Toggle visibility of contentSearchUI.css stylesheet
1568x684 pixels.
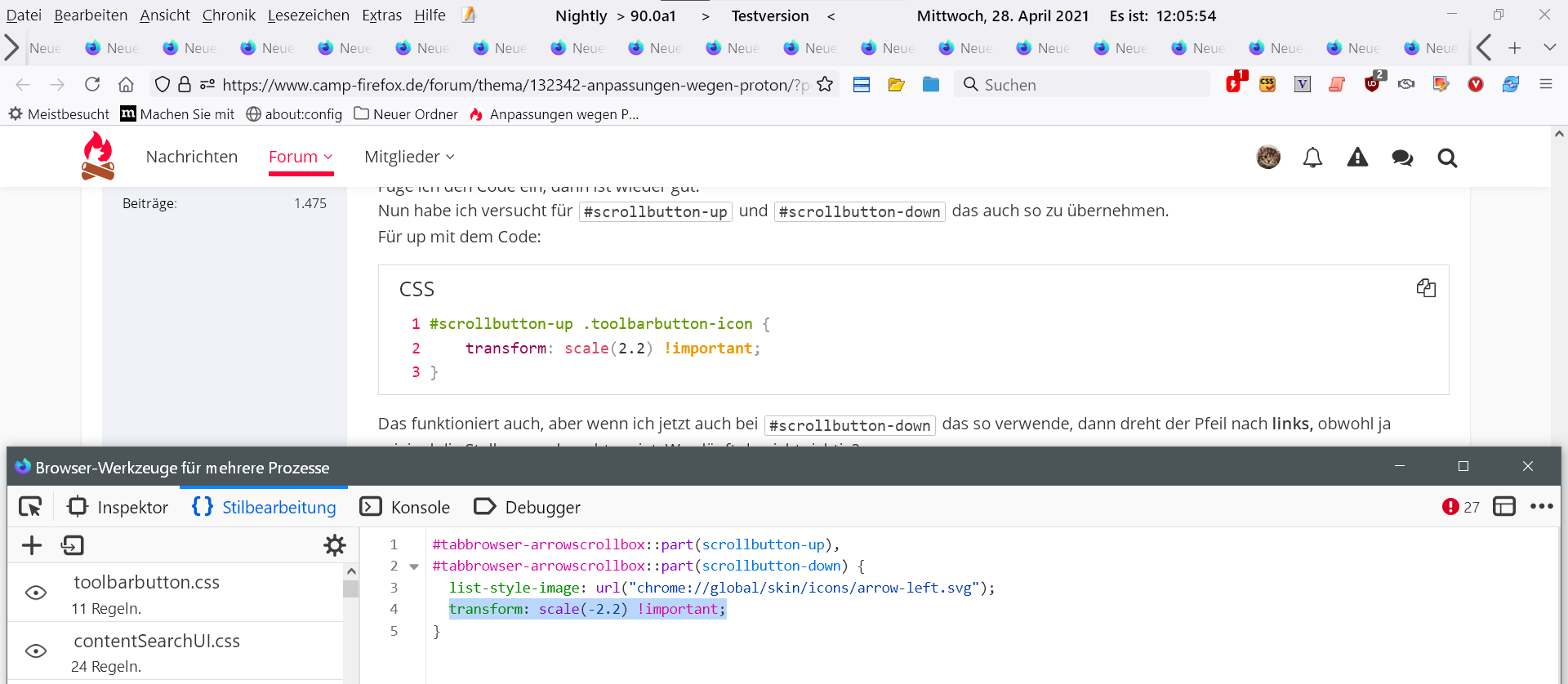point(36,651)
